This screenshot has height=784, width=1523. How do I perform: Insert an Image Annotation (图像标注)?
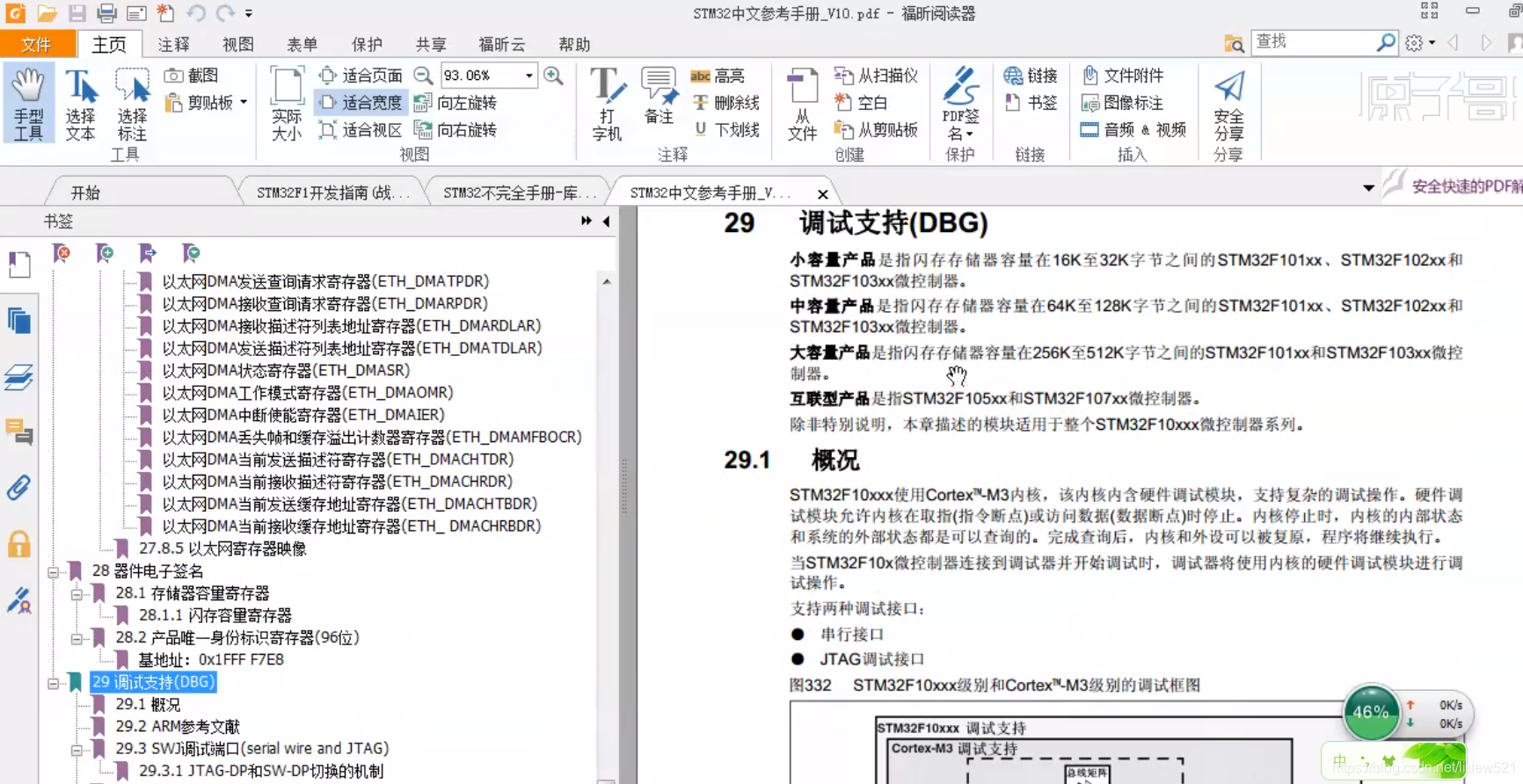click(x=1123, y=103)
